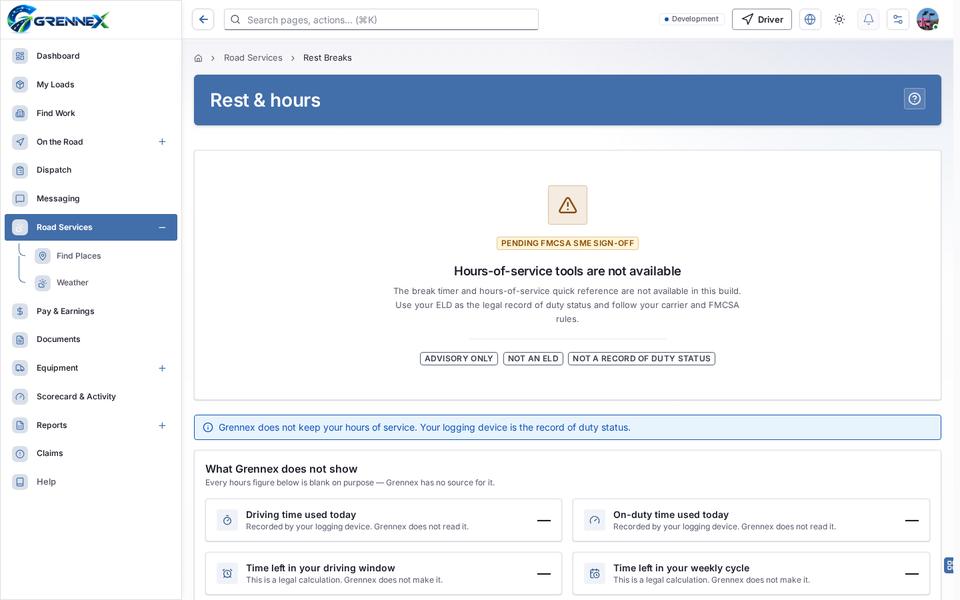
Task: Open the notifications bell
Action: click(x=868, y=20)
